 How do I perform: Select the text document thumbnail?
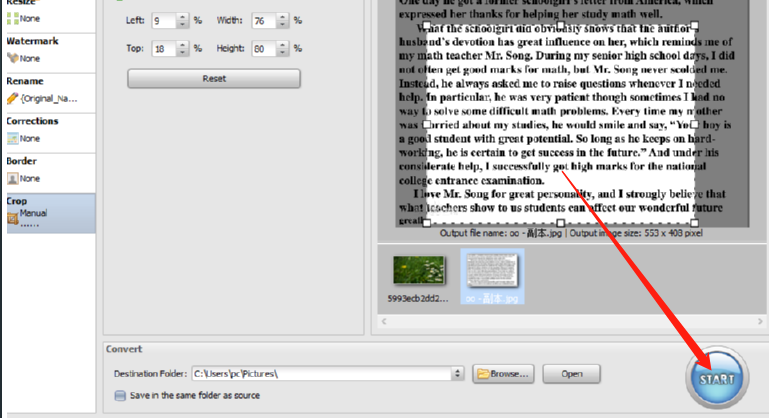[x=492, y=270]
